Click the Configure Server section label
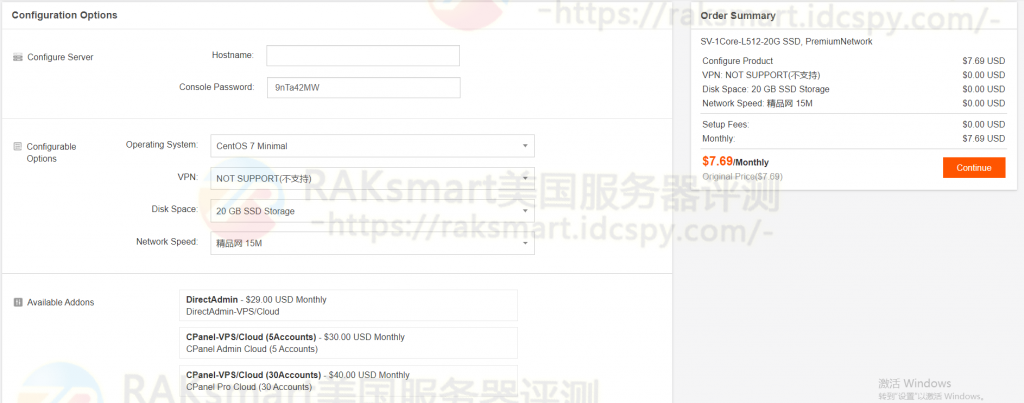The height and width of the screenshot is (403, 1024). 60,57
